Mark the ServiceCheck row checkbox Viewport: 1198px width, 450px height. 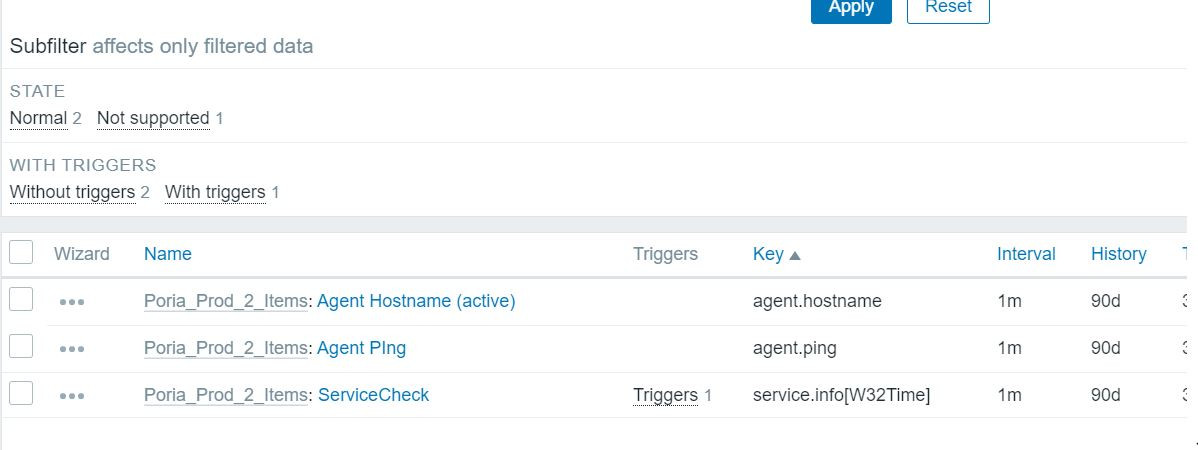[x=21, y=393]
